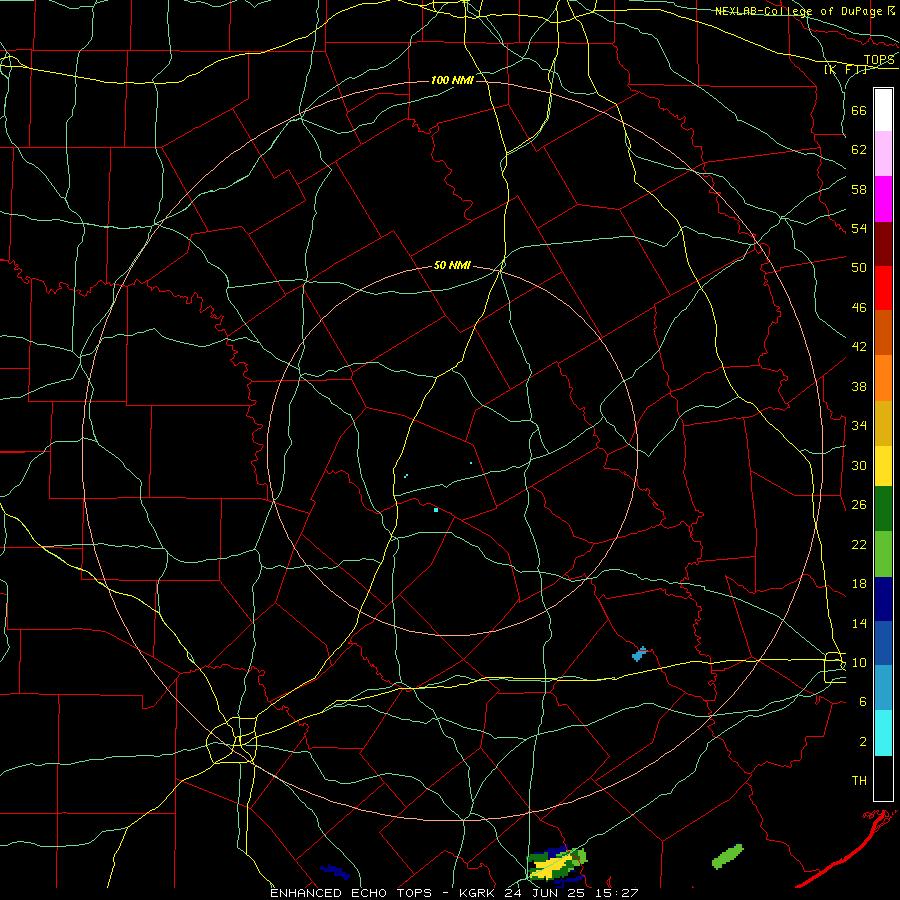The width and height of the screenshot is (900, 900).
Task: Click the TOPS legend title
Action: [879, 60]
